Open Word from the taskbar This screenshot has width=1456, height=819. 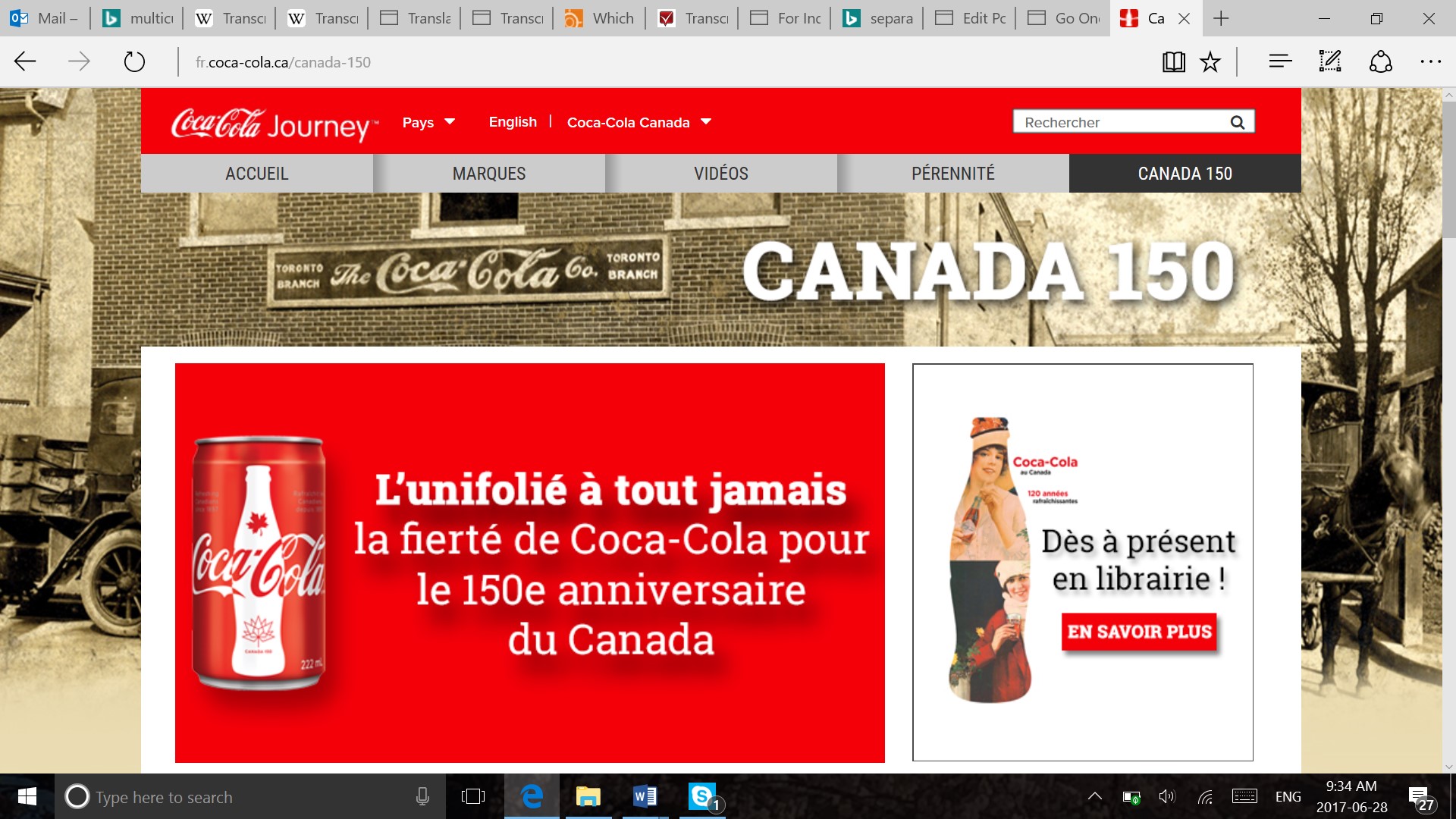(x=645, y=796)
